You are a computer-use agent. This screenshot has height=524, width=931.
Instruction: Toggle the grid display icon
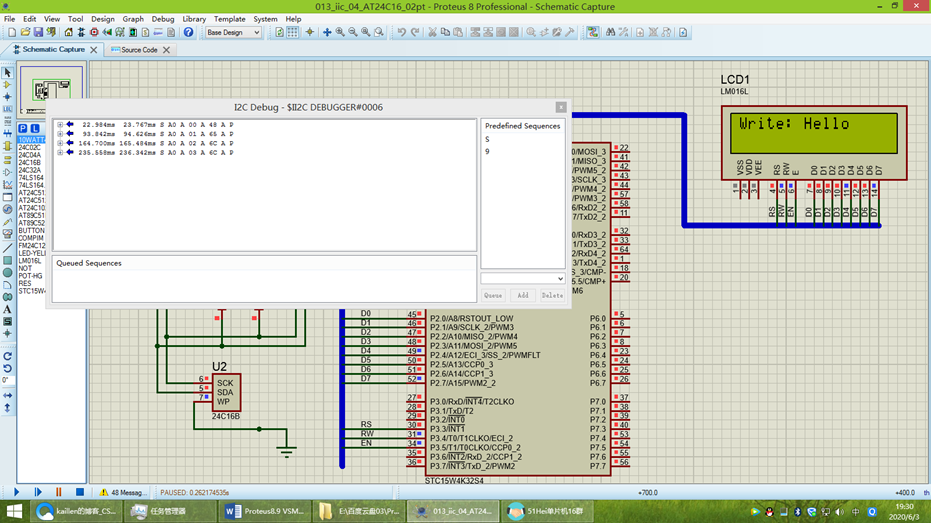click(x=293, y=33)
